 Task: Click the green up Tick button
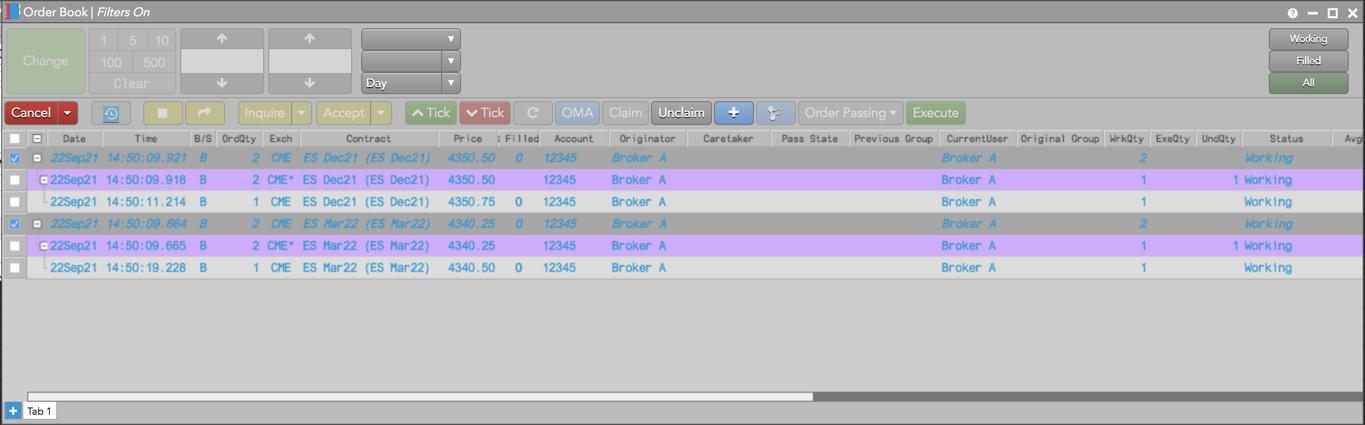(x=430, y=113)
